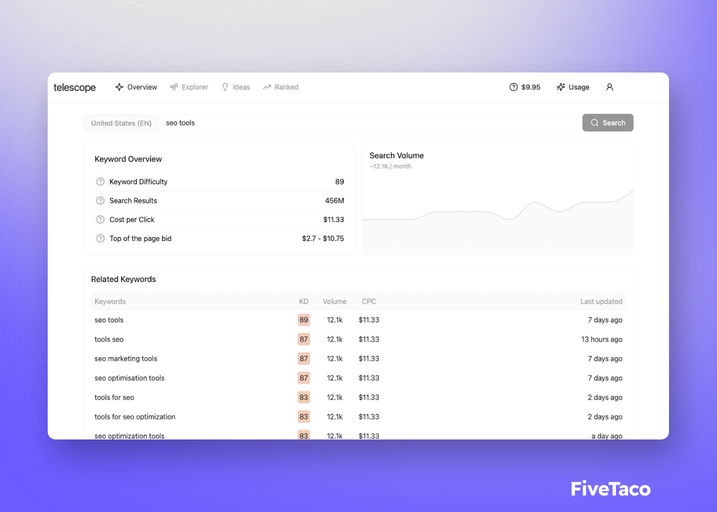The height and width of the screenshot is (512, 717).
Task: Select the Search Results value 456M
Action: click(x=334, y=200)
